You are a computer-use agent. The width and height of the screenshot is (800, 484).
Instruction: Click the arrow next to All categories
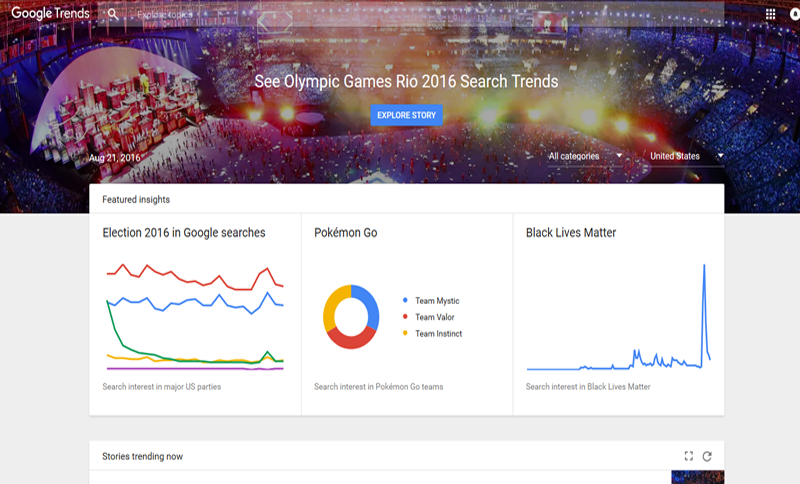(x=619, y=156)
